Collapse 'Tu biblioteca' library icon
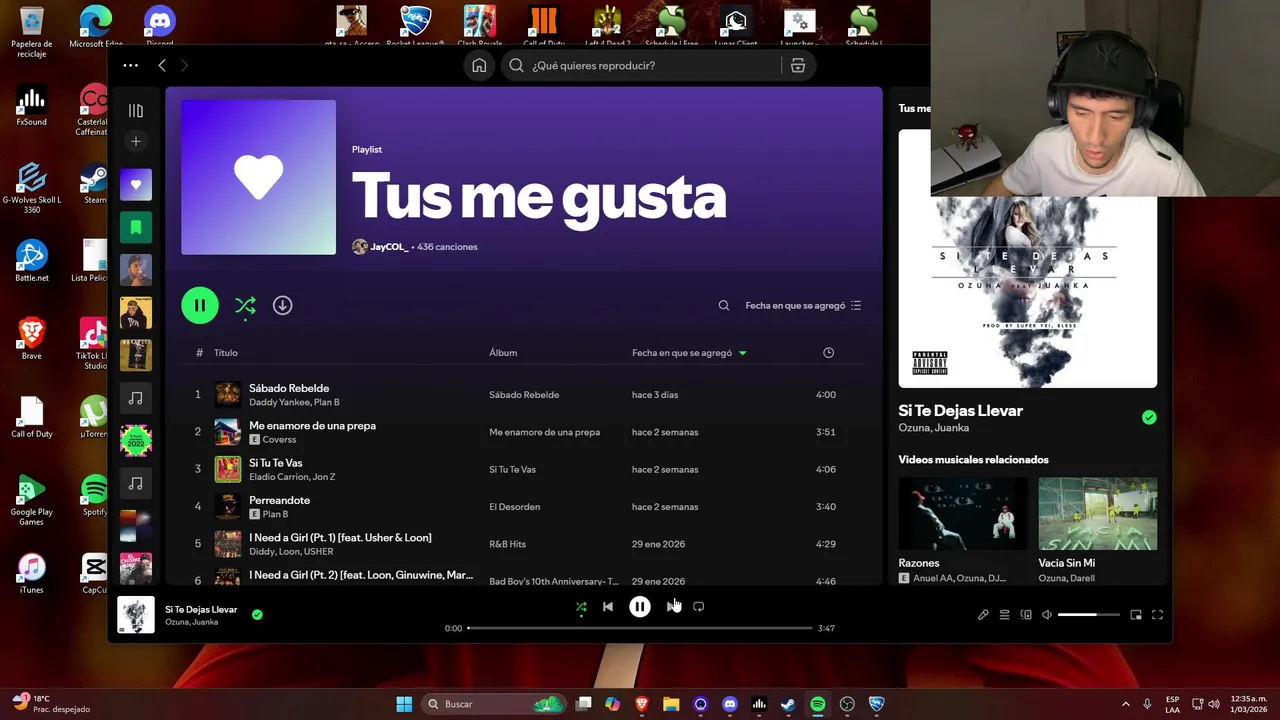Screen dimensions: 1280x720 [x=136, y=111]
